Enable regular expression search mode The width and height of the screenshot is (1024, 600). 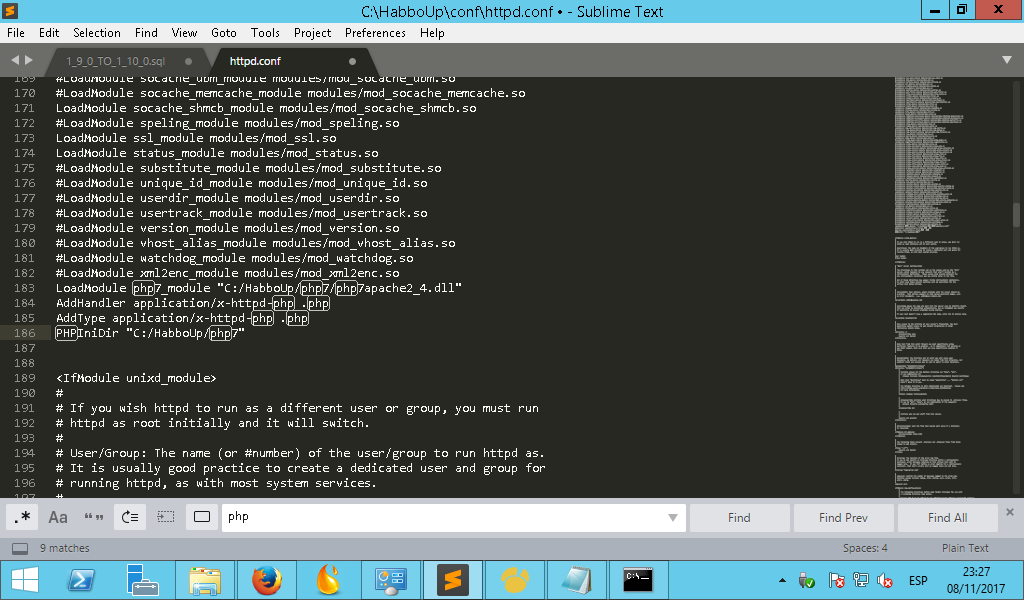tap(23, 517)
